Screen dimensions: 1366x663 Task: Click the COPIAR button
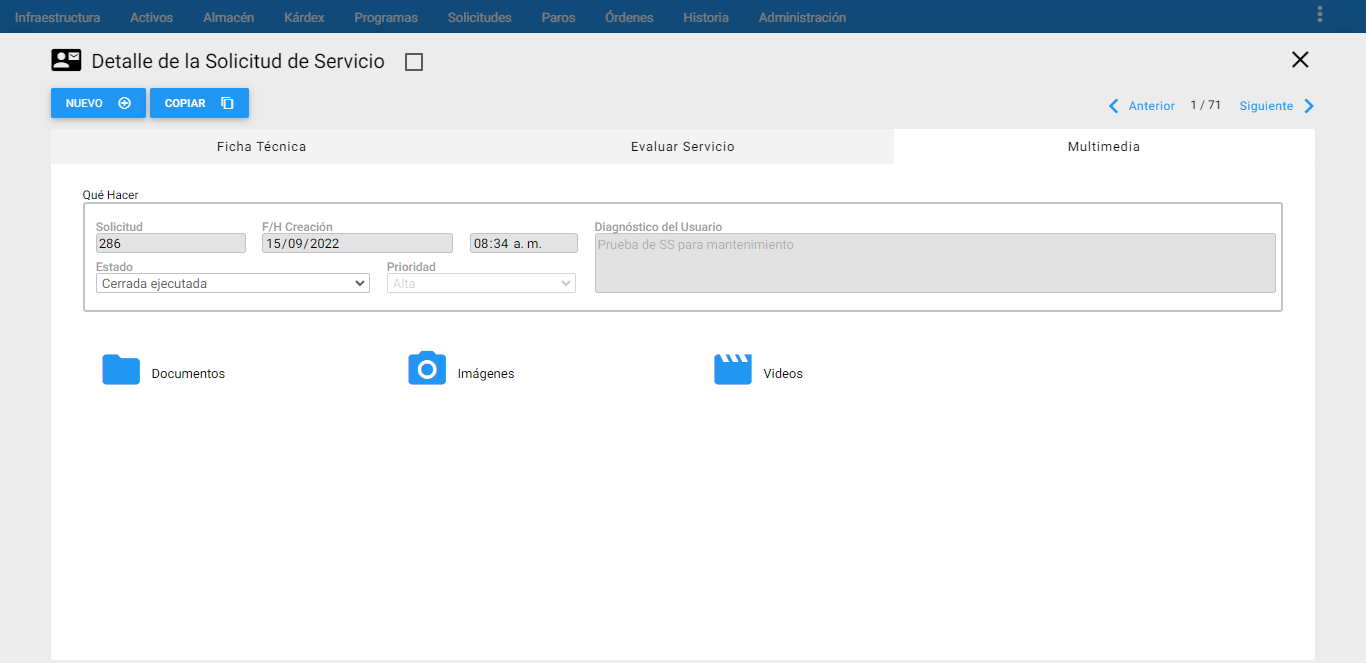click(199, 103)
